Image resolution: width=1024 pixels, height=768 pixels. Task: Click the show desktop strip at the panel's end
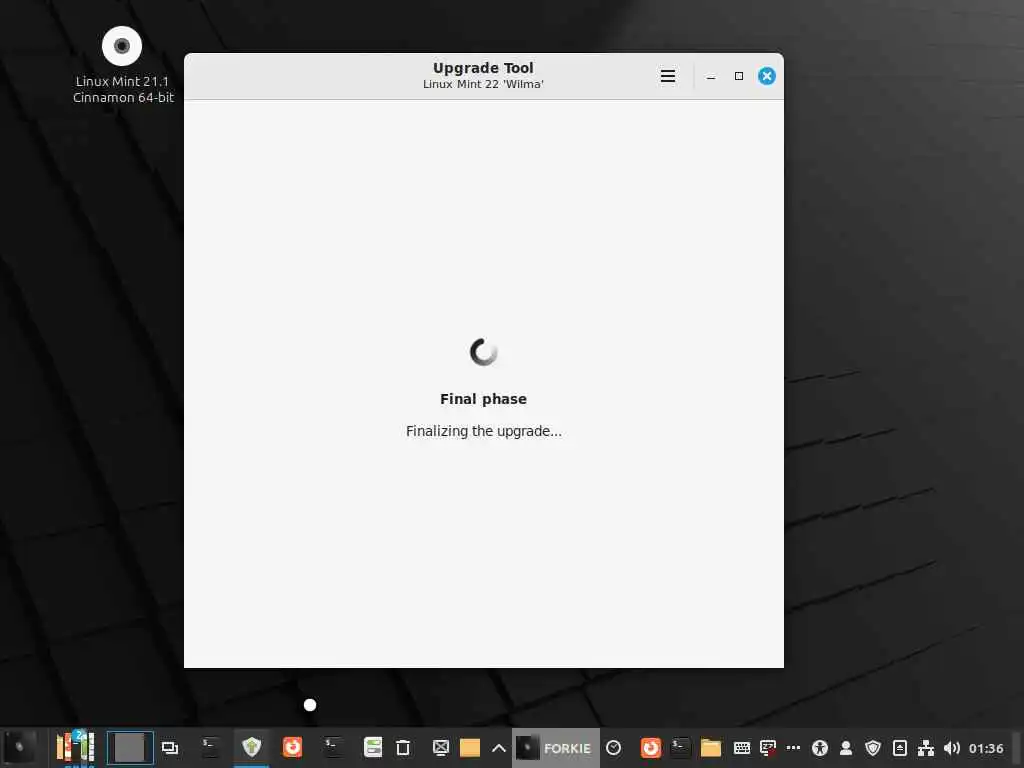1018,748
